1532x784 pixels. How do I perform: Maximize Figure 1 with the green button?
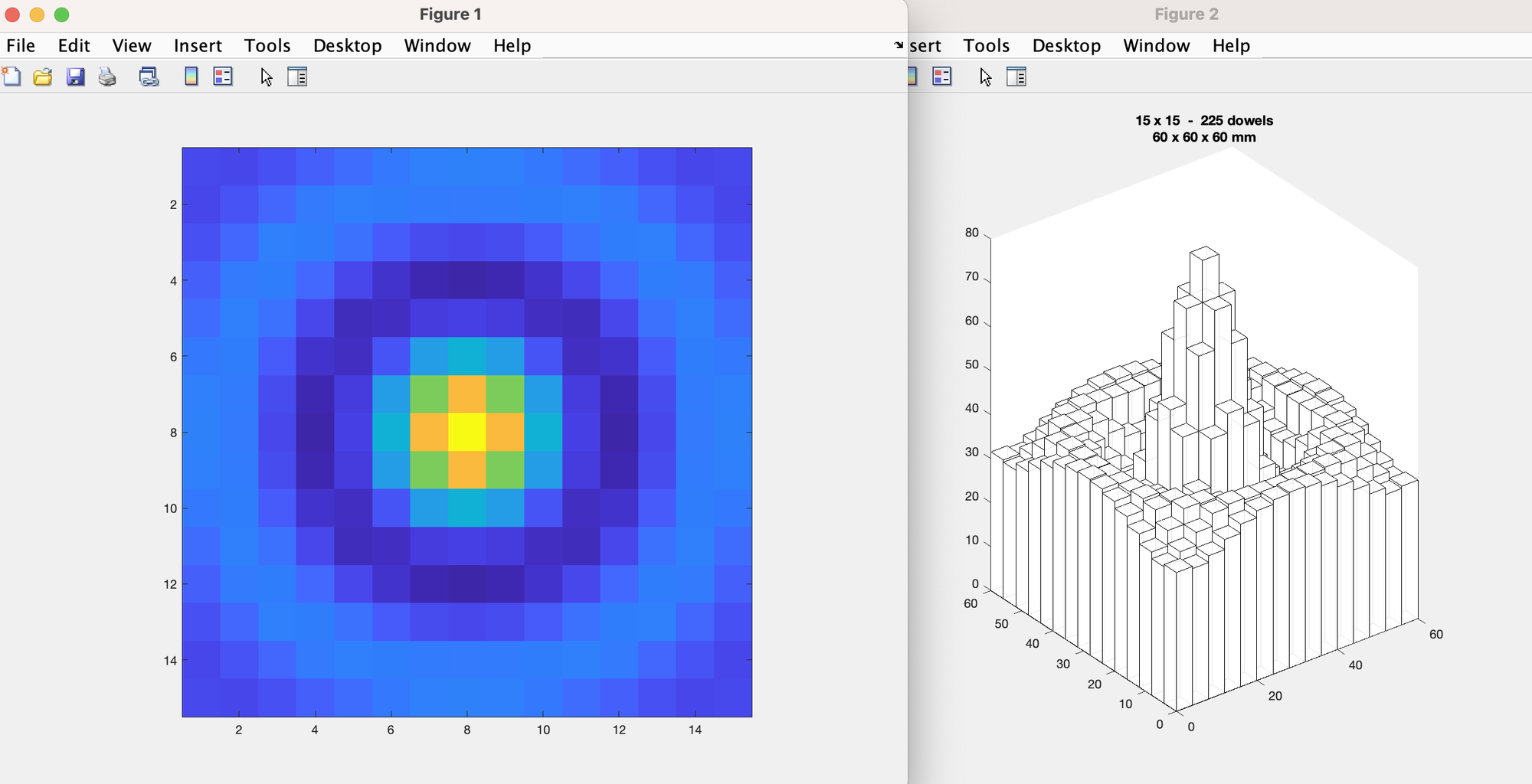[62, 15]
